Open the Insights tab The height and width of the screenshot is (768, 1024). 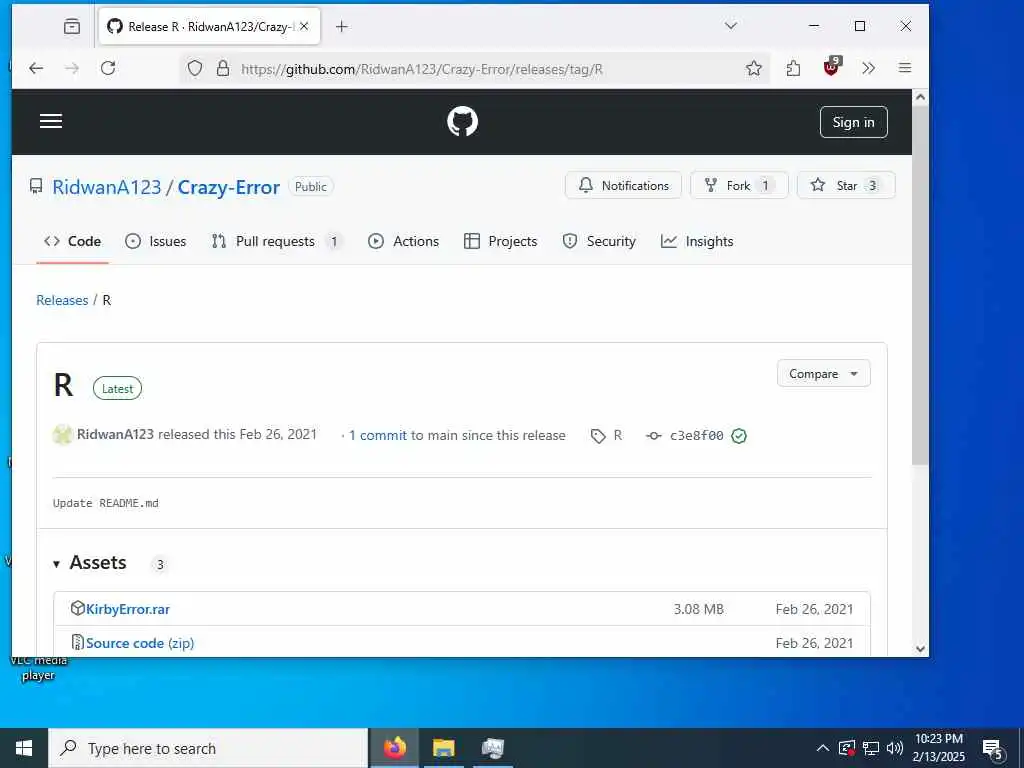pos(697,242)
